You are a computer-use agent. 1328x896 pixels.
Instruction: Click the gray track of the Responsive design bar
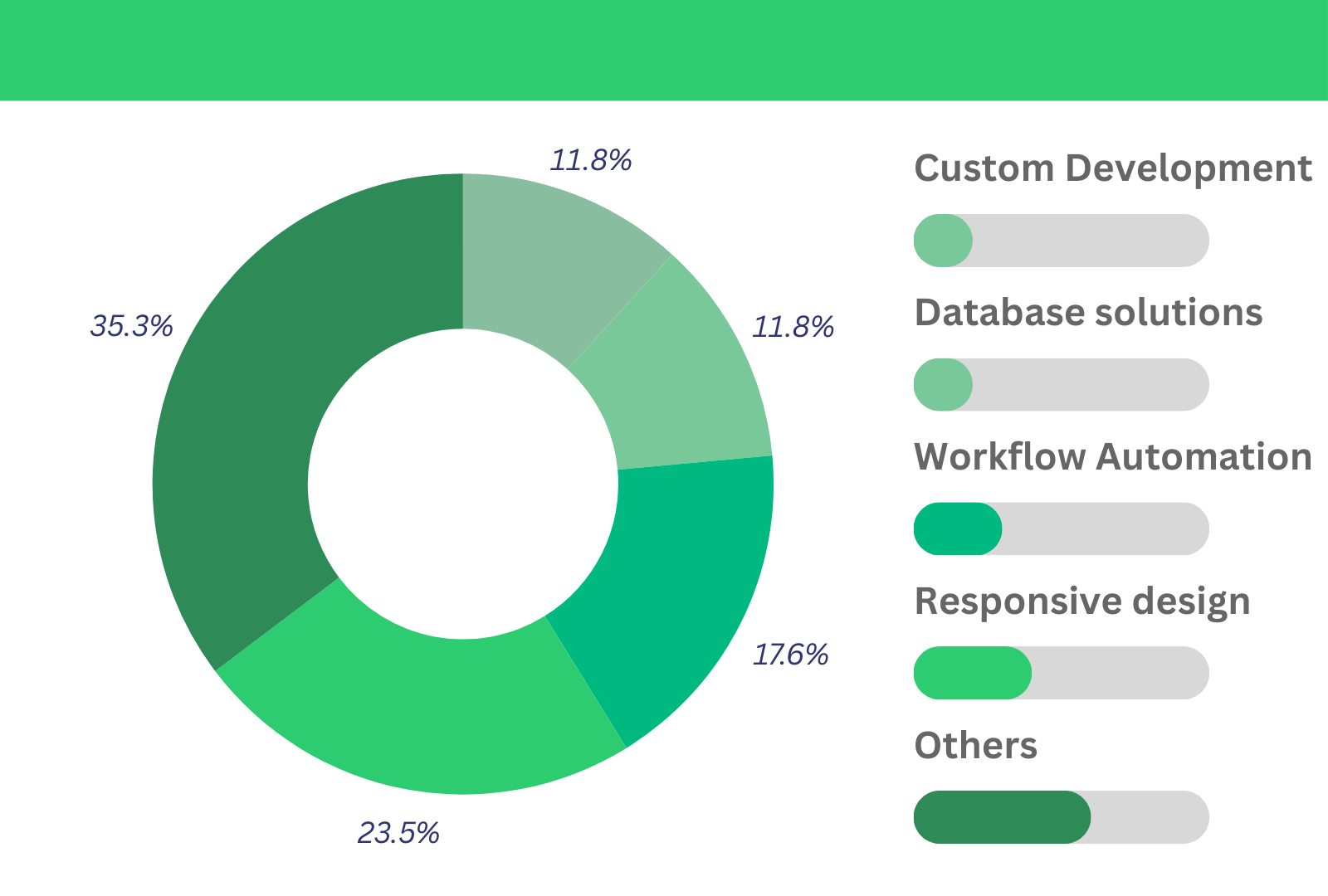point(1120,673)
